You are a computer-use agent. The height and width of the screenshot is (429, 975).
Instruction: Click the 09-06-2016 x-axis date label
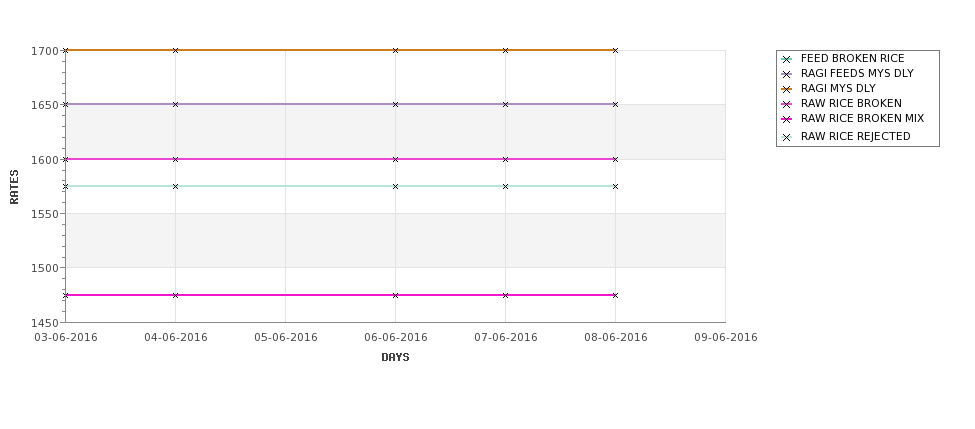(726, 338)
